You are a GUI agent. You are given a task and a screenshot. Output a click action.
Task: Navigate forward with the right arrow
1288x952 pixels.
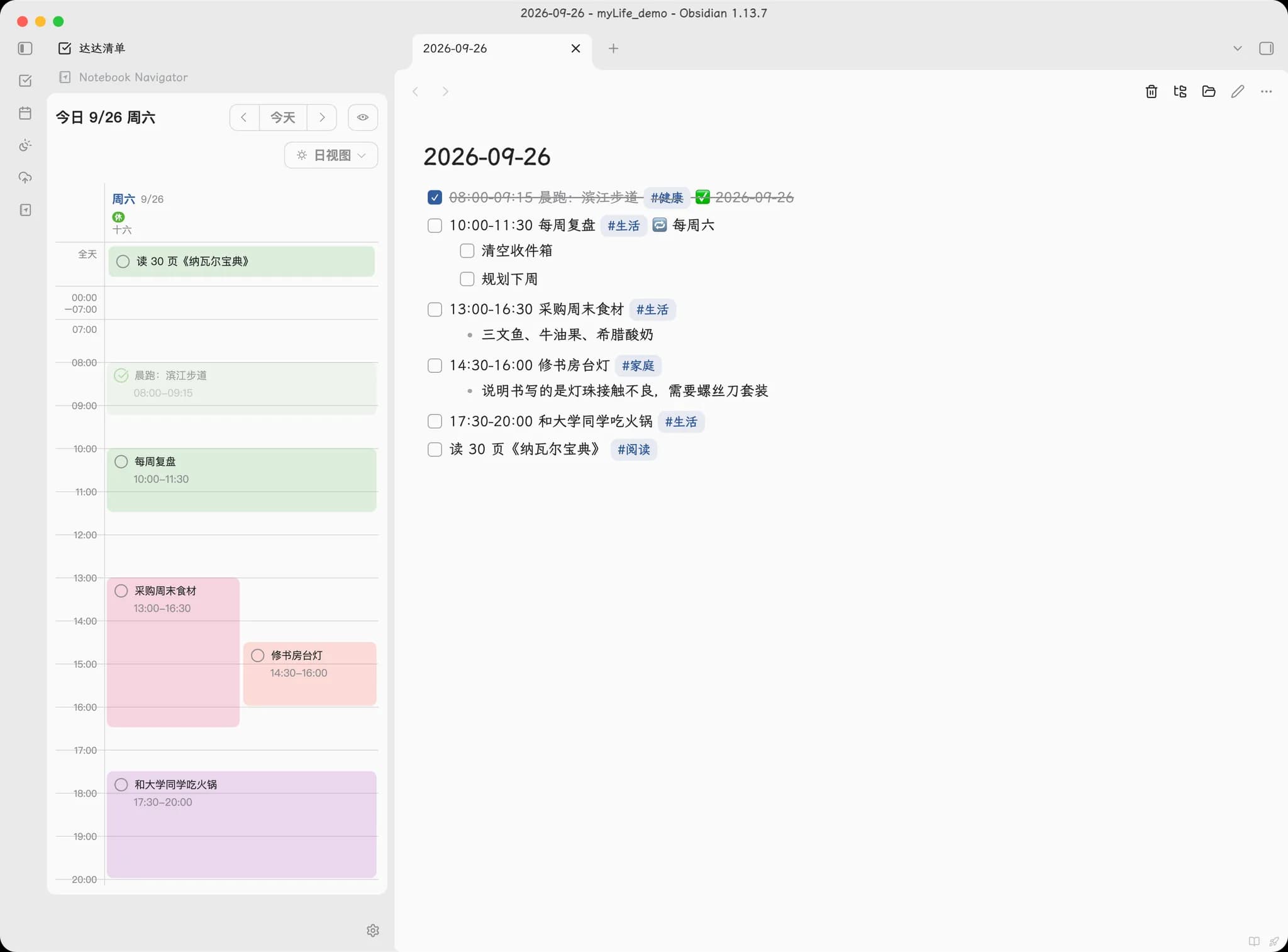tap(445, 92)
